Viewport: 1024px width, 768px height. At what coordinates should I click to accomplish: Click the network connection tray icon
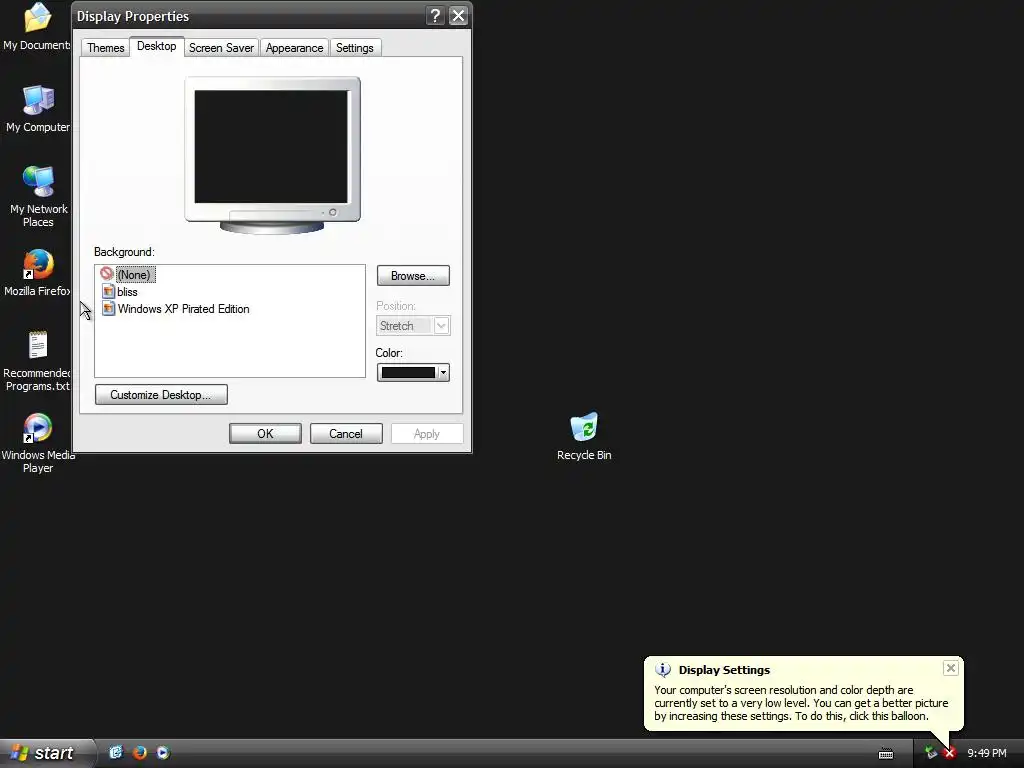click(931, 753)
